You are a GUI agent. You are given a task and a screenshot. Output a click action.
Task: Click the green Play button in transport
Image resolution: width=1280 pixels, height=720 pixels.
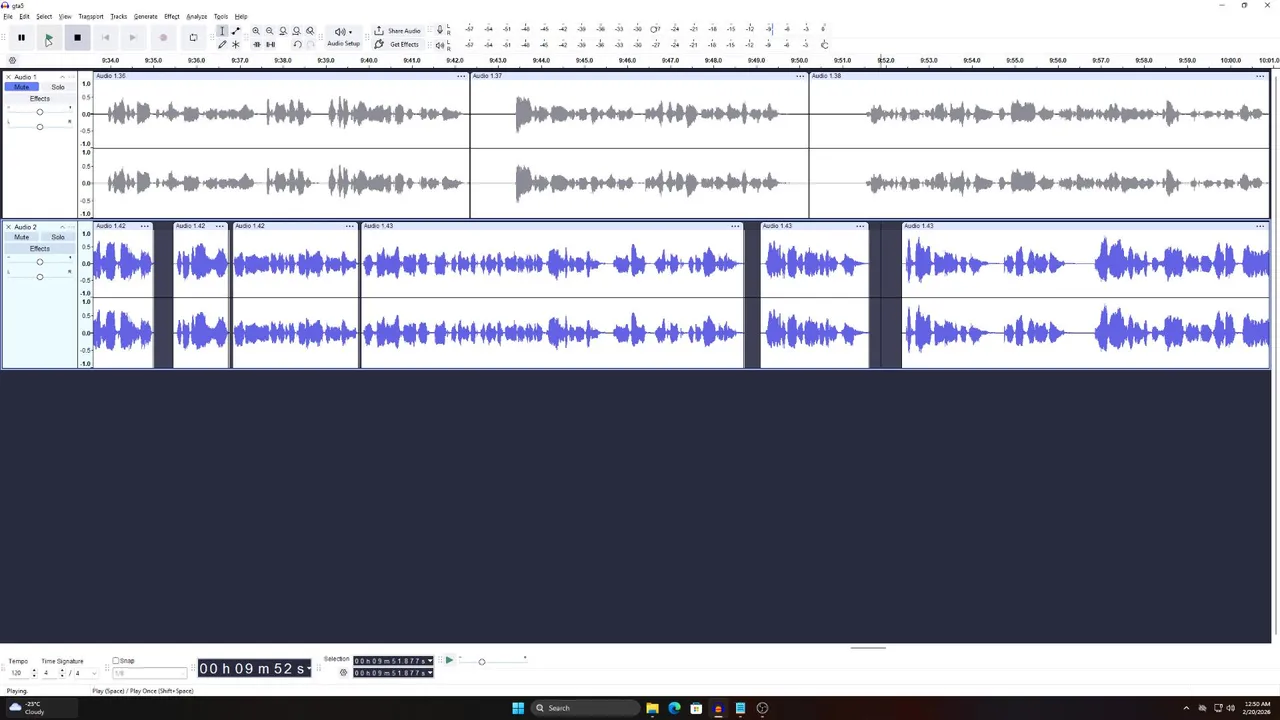[x=48, y=38]
